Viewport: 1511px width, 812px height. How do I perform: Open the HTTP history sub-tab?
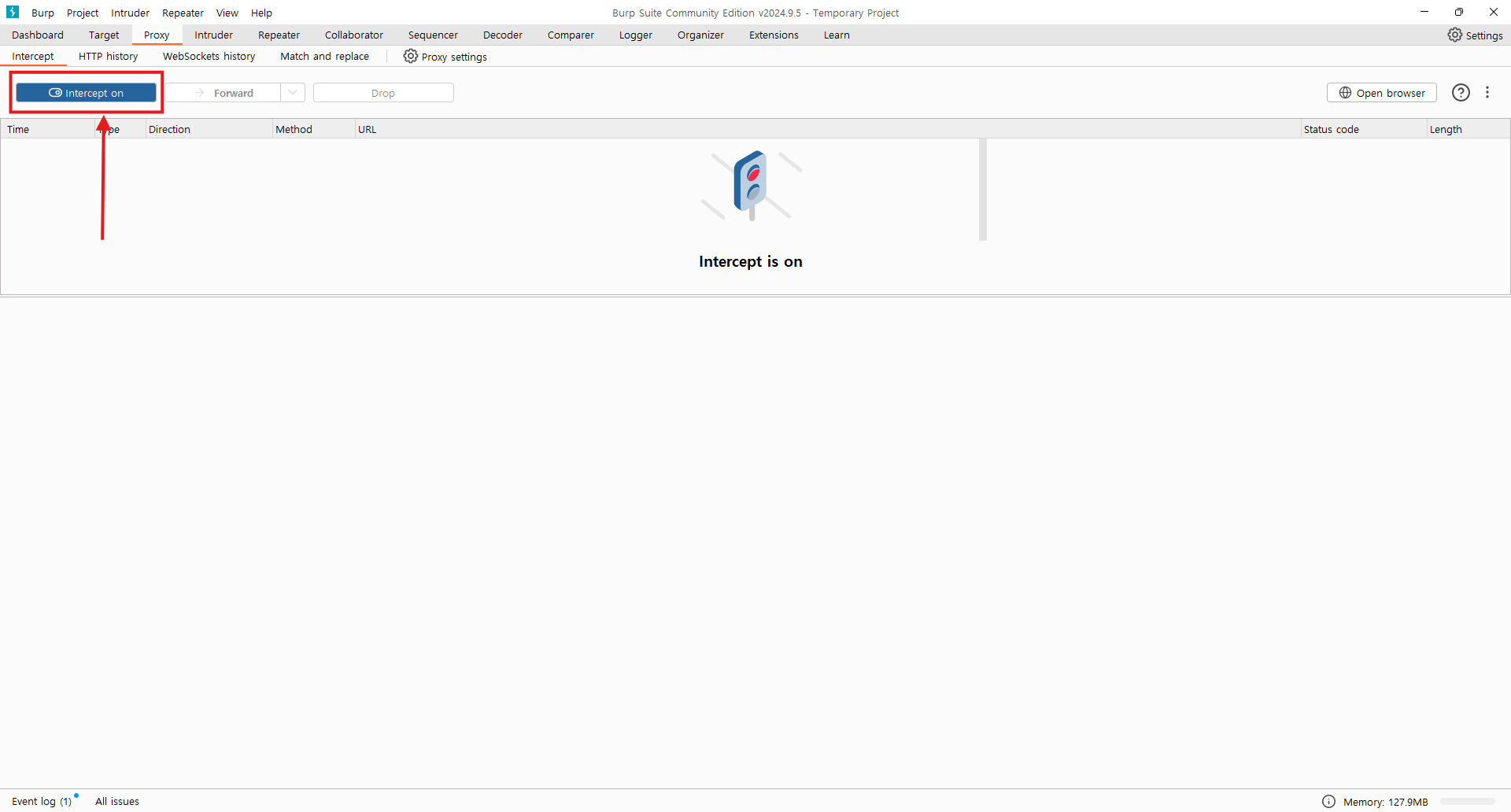[108, 57]
